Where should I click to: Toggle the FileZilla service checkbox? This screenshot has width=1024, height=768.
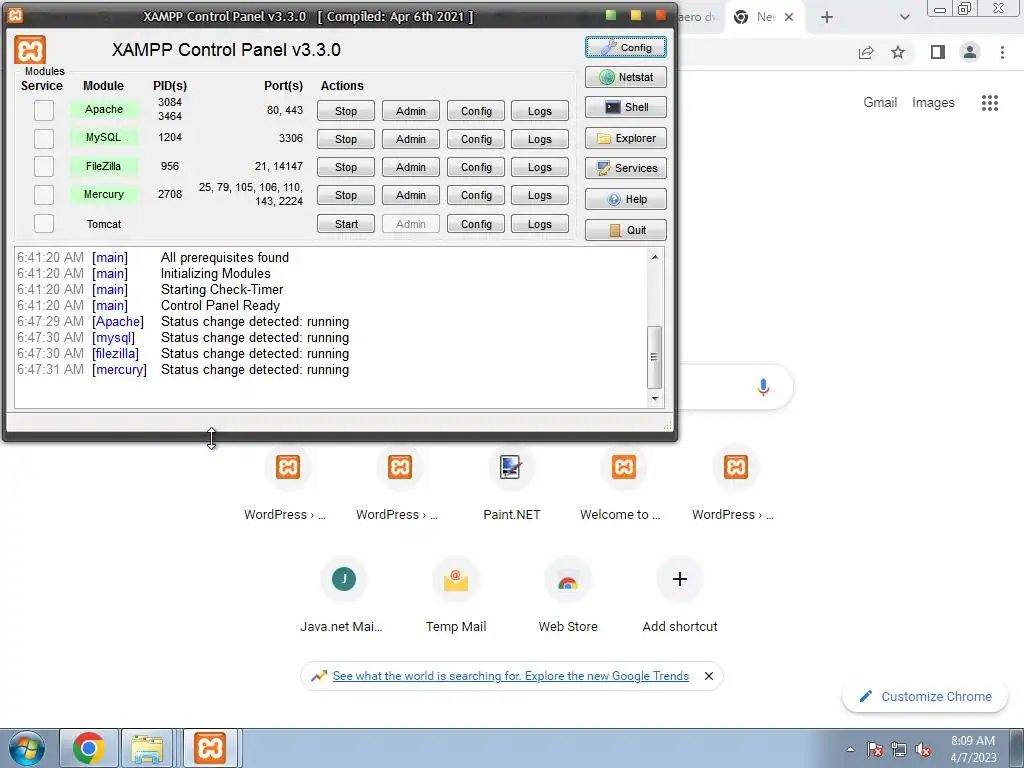(x=44, y=166)
